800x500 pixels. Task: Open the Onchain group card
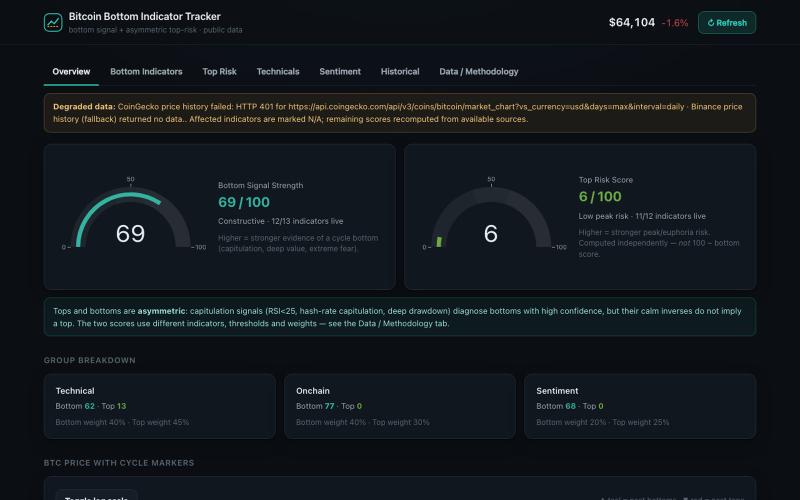[x=399, y=406]
